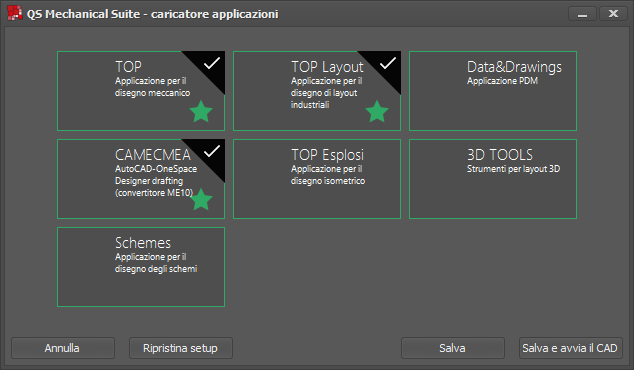Click Salva e avvia il CAD button

(x=571, y=348)
